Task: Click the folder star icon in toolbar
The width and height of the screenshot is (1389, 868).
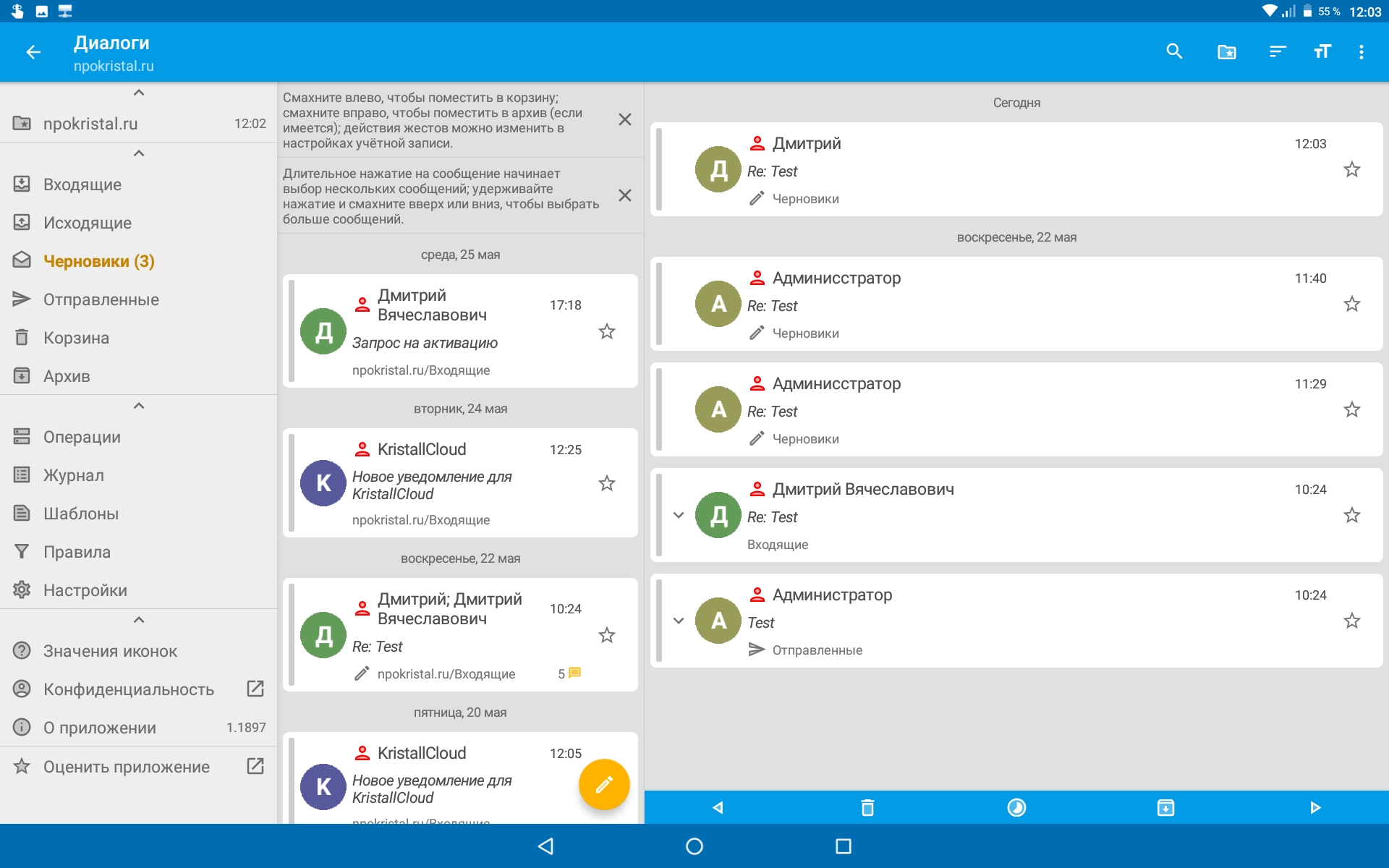Action: click(x=1226, y=51)
